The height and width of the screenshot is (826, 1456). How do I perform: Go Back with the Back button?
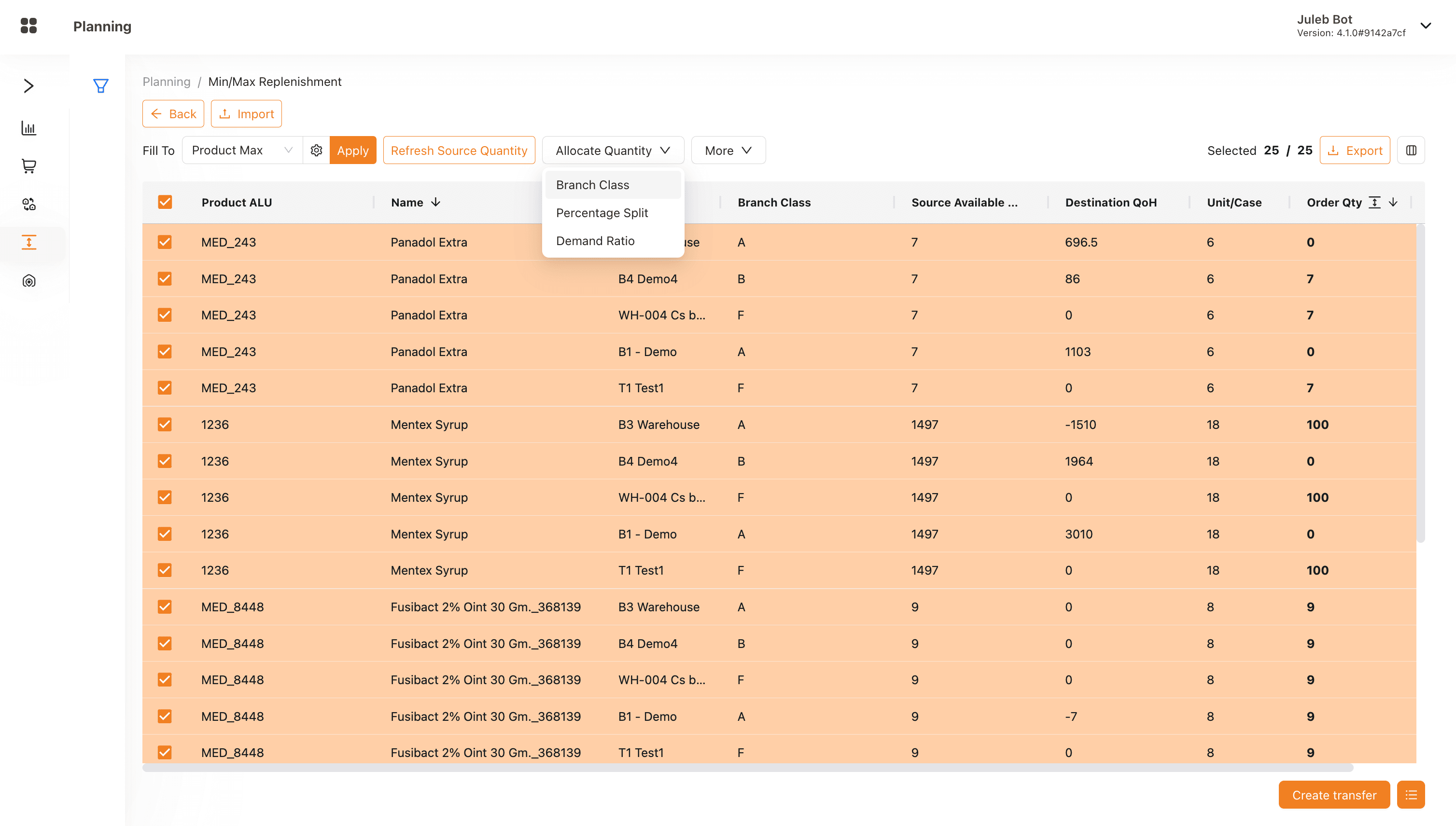tap(173, 114)
